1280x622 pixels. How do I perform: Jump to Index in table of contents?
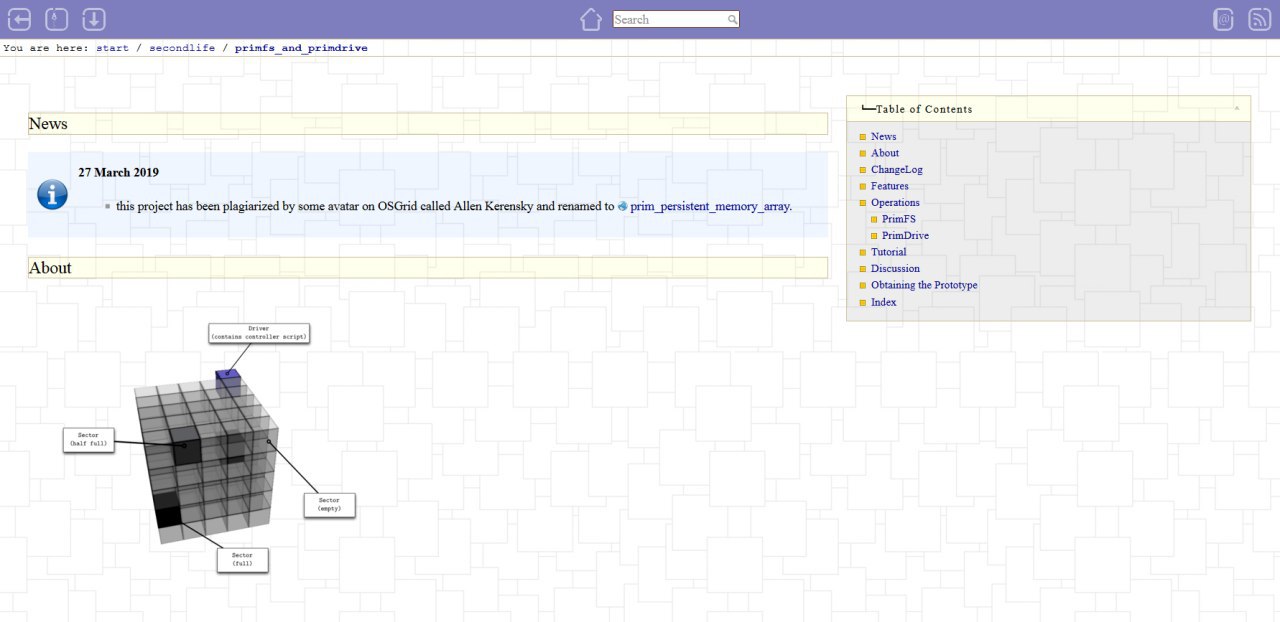(x=884, y=302)
